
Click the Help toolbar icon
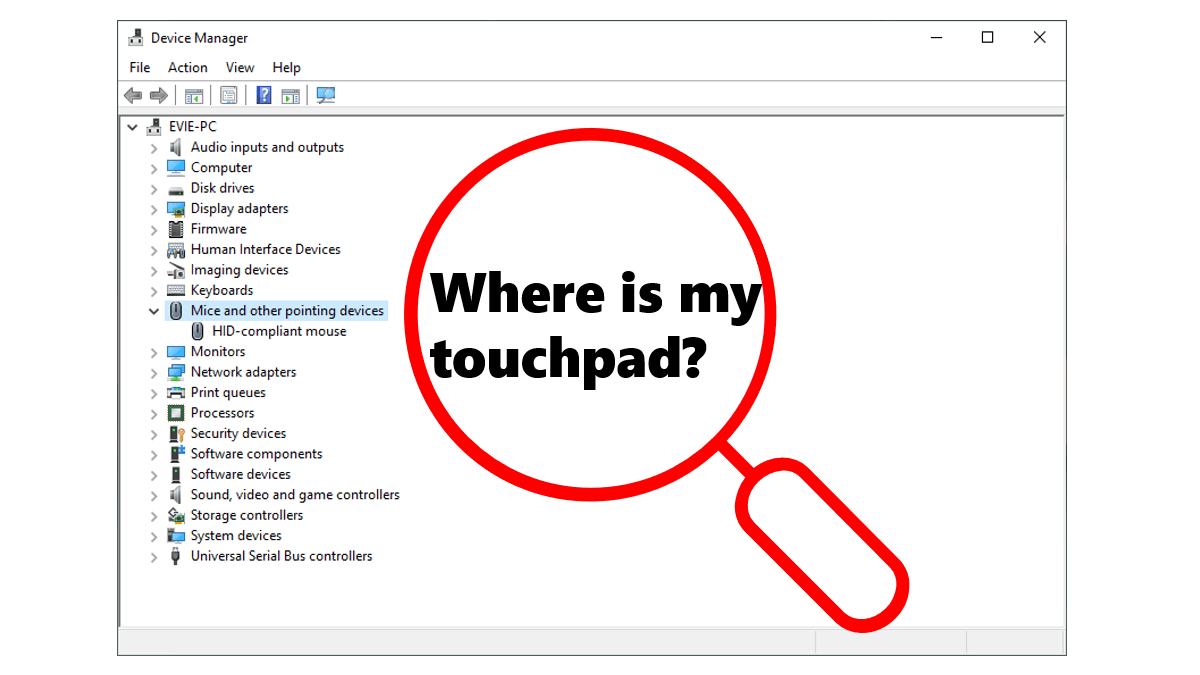pyautogui.click(x=263, y=95)
